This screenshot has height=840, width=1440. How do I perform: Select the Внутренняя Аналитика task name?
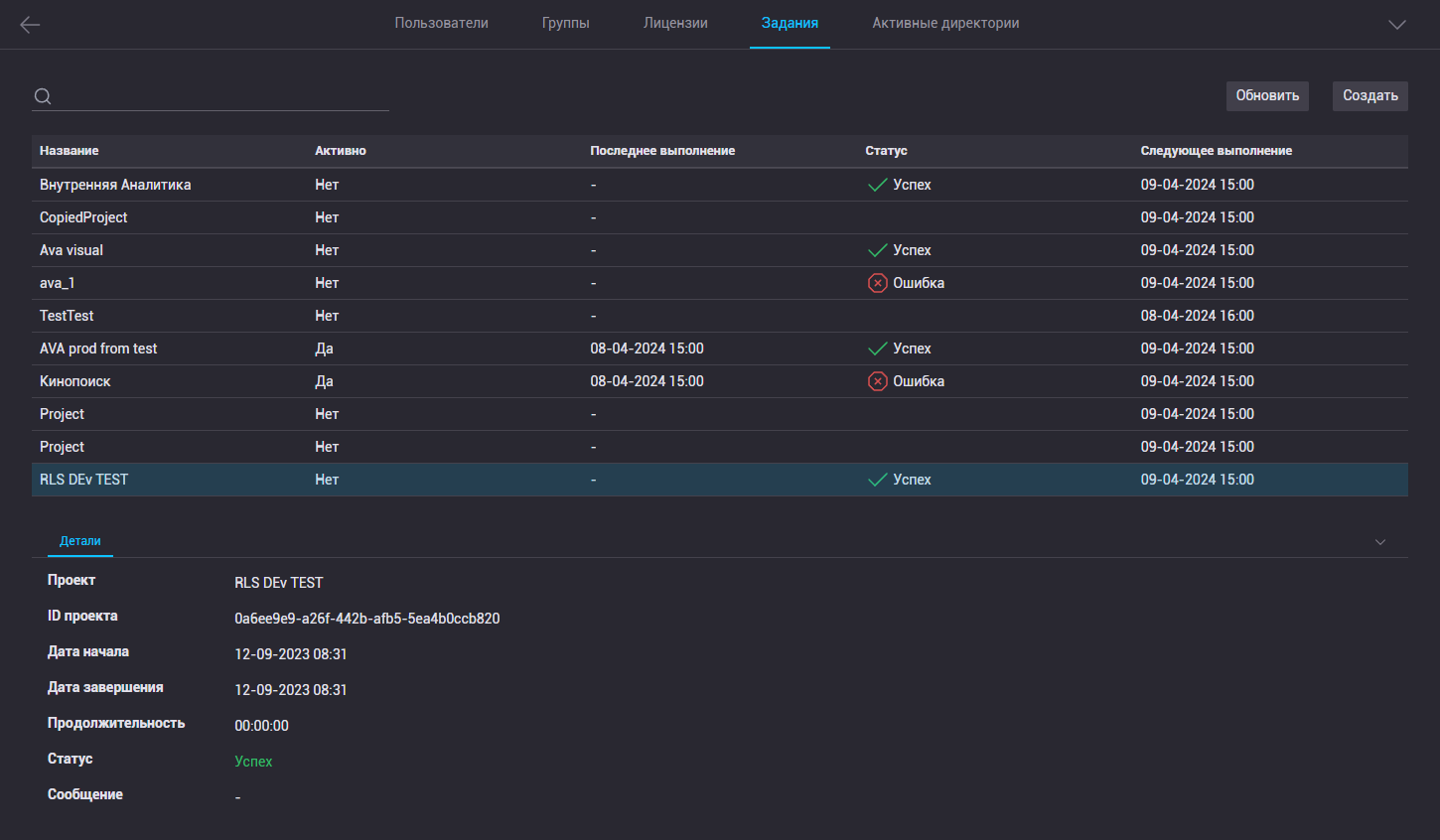click(115, 185)
